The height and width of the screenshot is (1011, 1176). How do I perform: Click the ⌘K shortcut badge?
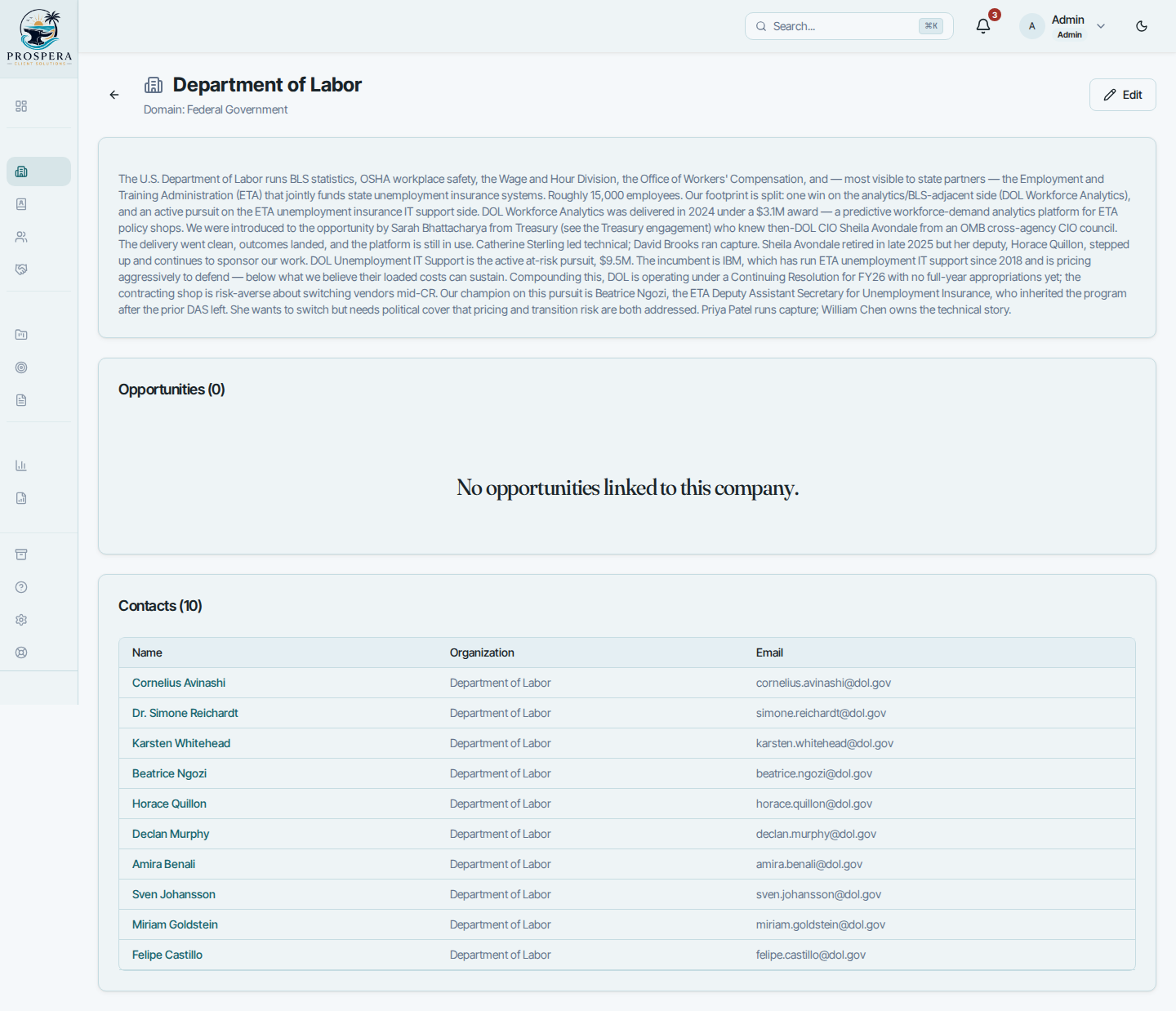[931, 26]
